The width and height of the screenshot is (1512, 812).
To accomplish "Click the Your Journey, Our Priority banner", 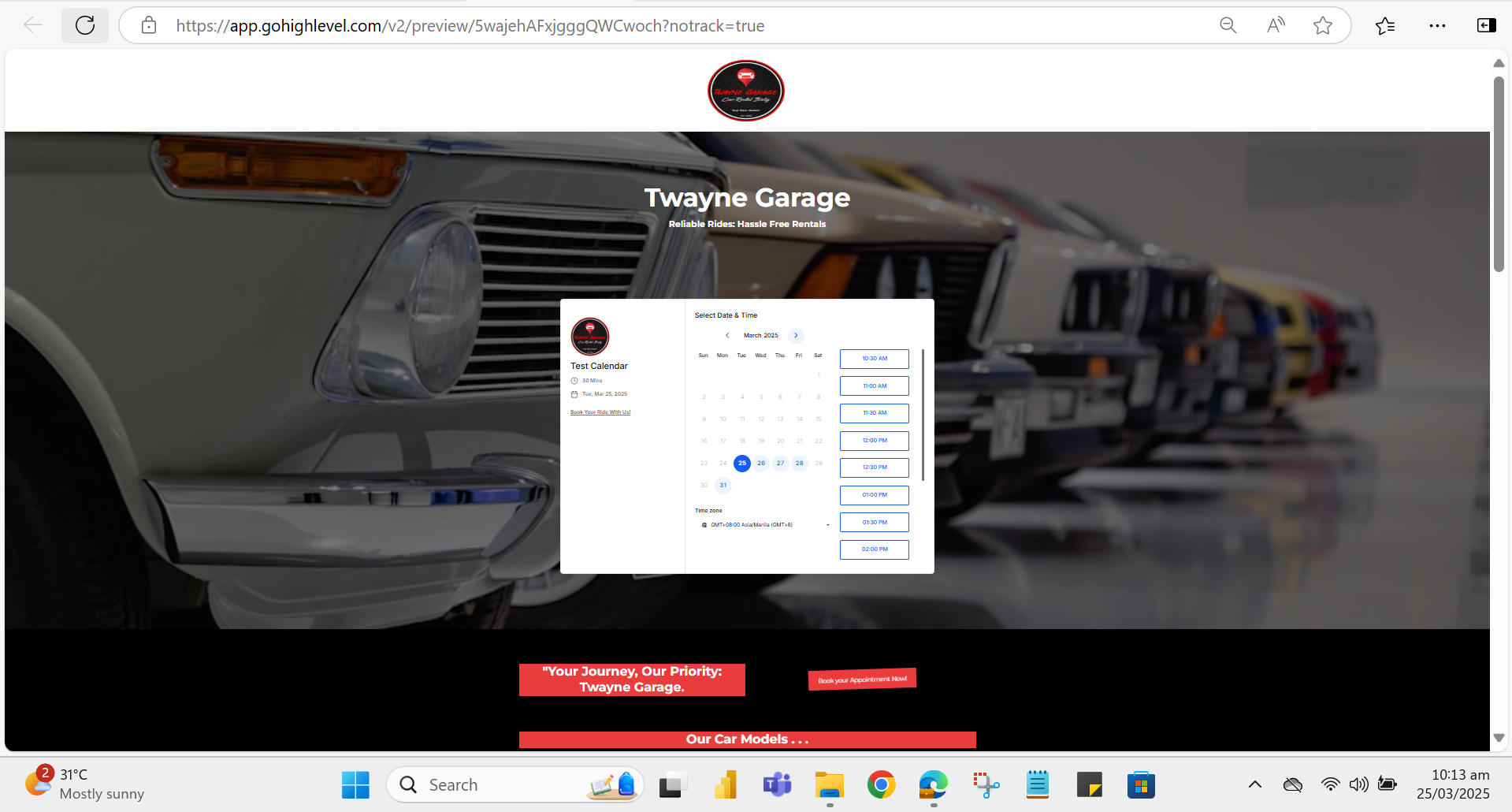I will [x=632, y=680].
